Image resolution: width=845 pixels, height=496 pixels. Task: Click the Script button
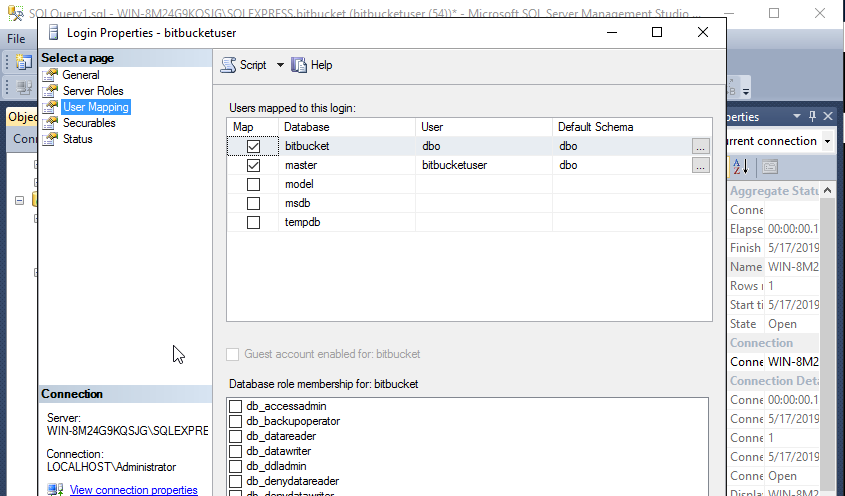(244, 65)
